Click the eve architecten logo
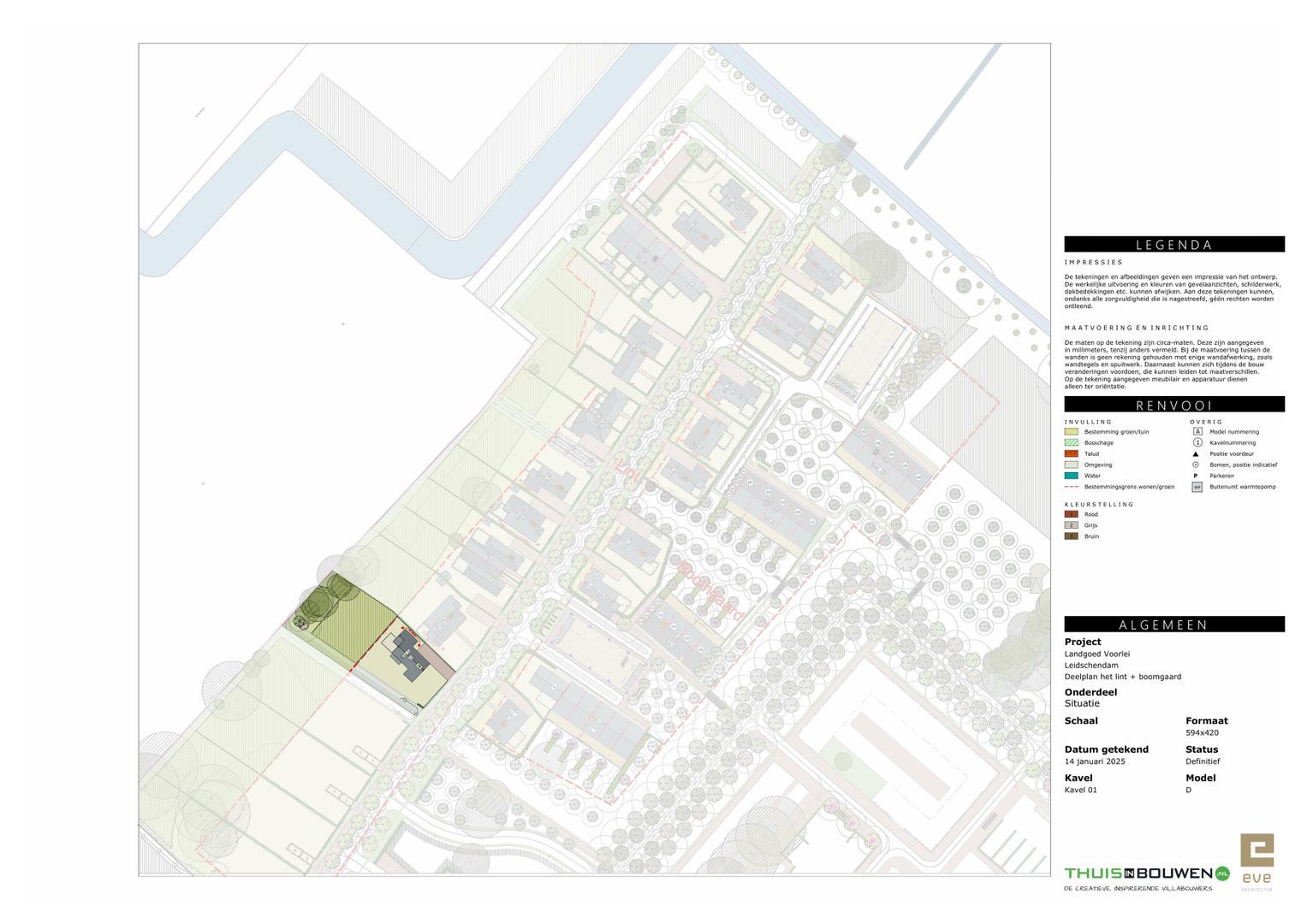Viewport: 1307px width, 924px height. point(1257,862)
